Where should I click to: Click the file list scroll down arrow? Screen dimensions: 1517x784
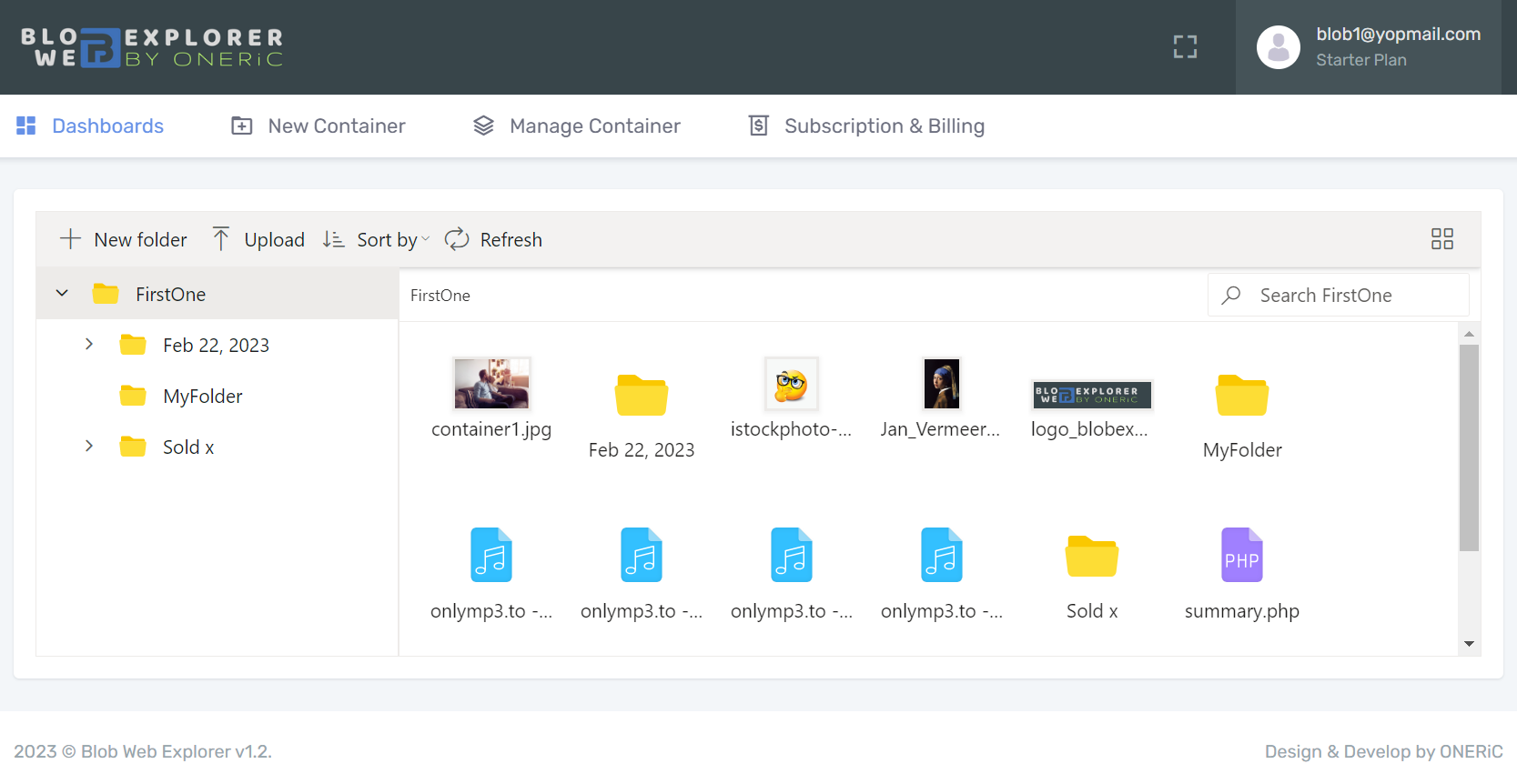coord(1469,644)
